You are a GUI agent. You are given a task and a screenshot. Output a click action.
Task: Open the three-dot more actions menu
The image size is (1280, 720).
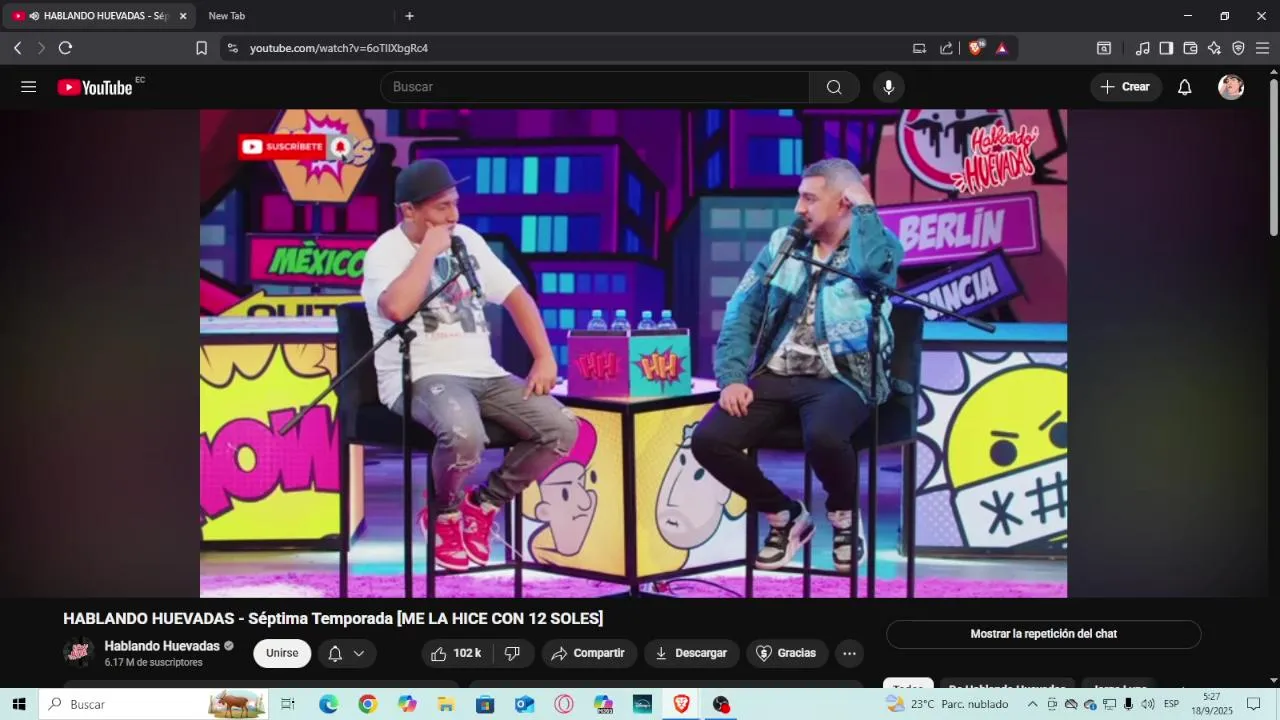click(x=849, y=653)
